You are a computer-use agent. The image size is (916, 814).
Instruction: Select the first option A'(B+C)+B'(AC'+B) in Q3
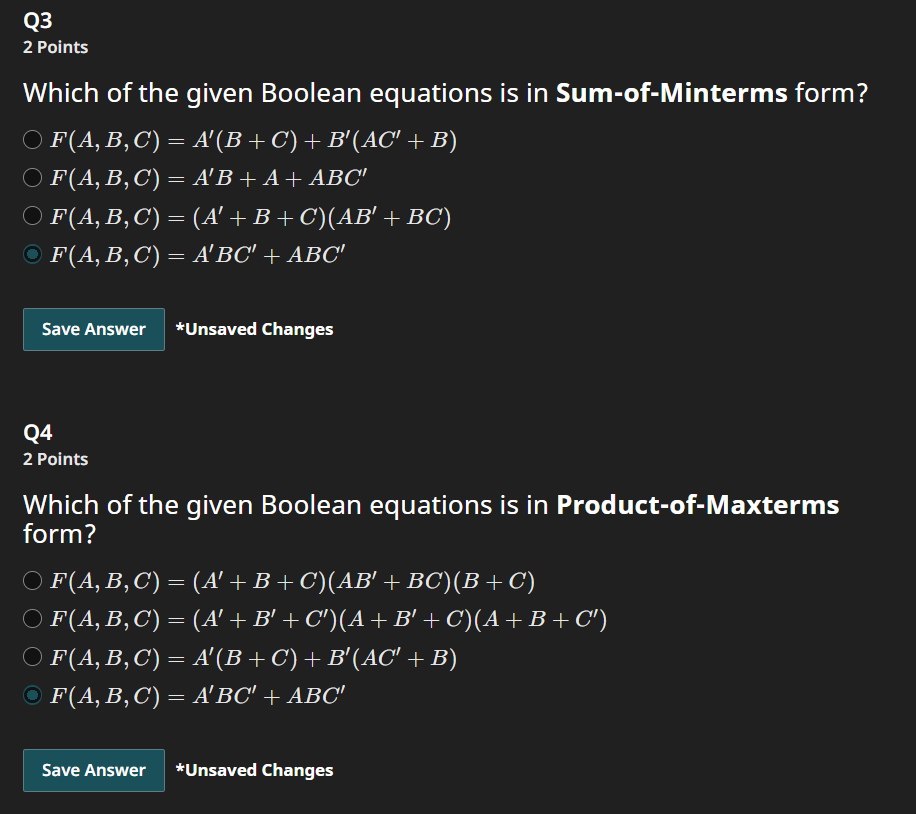(x=31, y=140)
